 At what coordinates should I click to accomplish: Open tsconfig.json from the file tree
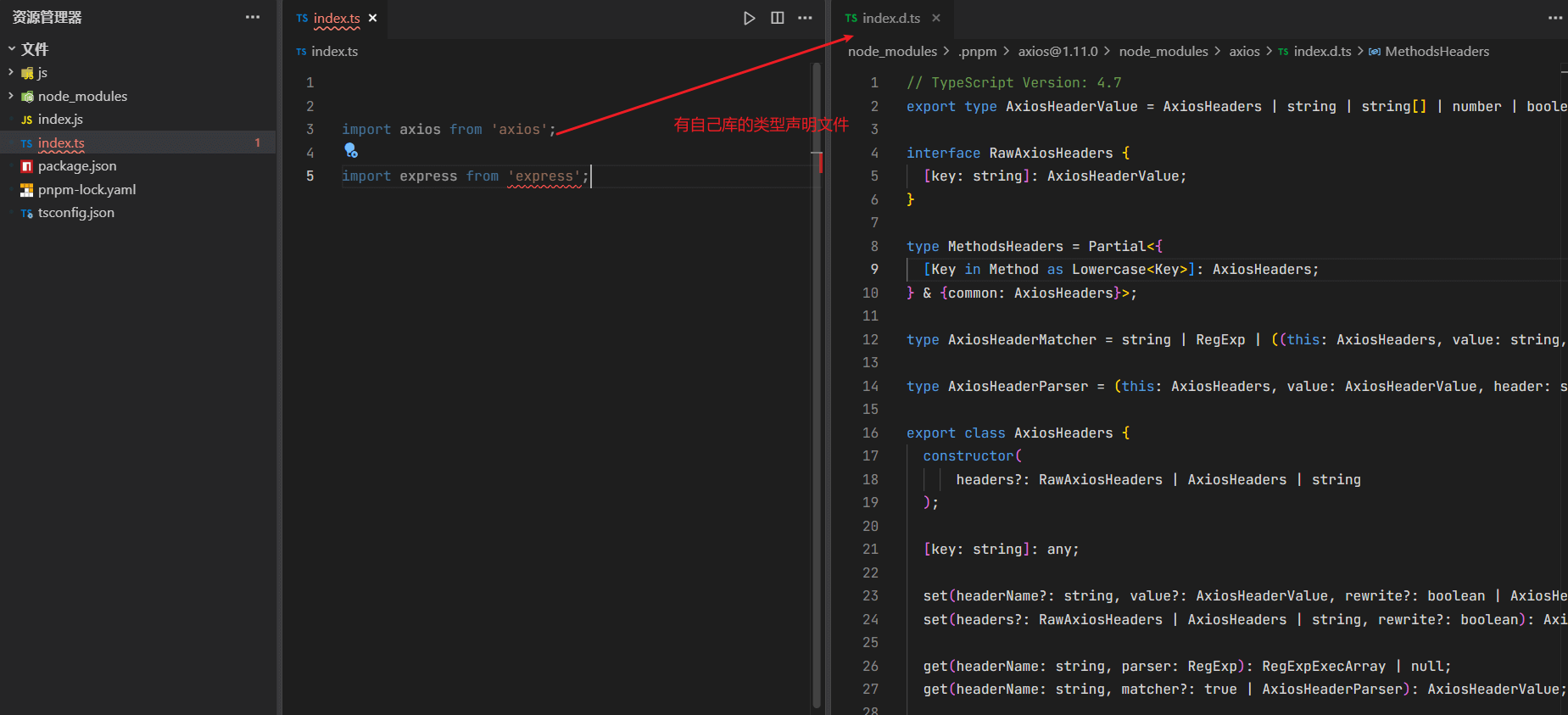click(75, 213)
